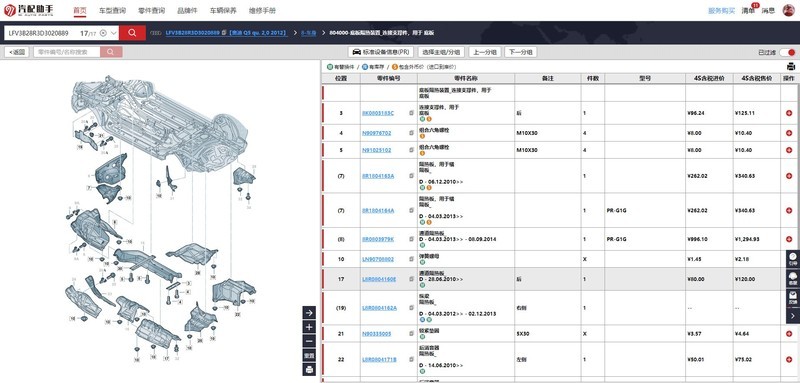Open 消息 messages in the top bar

click(768, 10)
